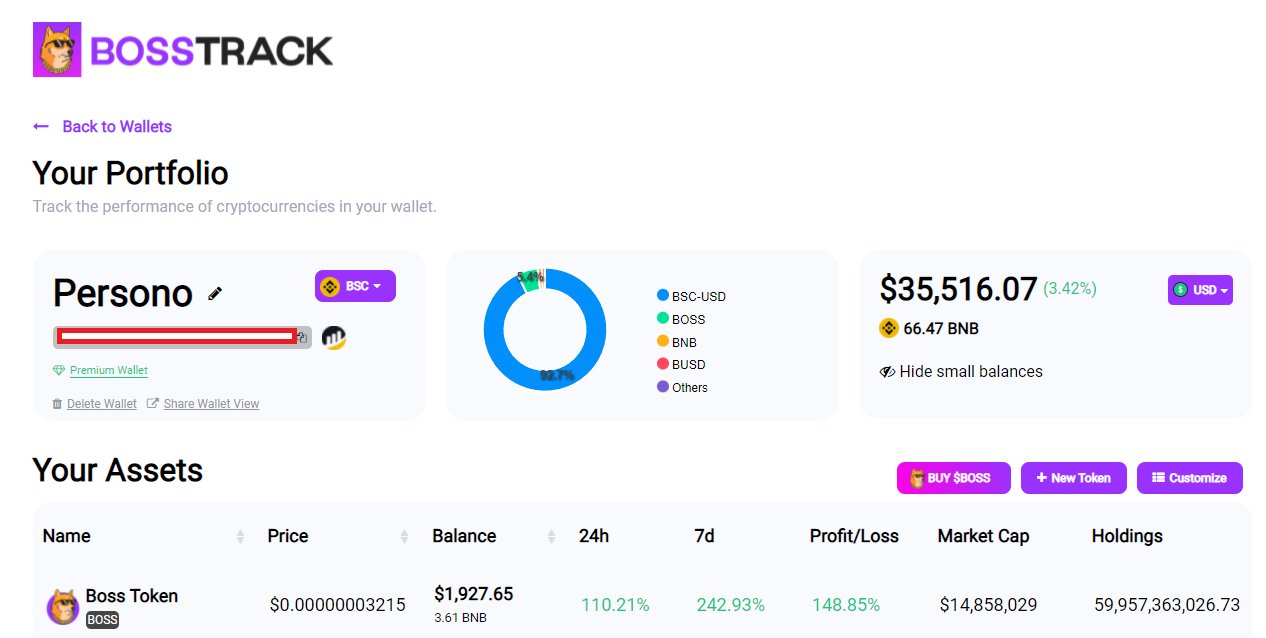Viewport: 1266px width, 638px height.
Task: Add a New Token button
Action: tap(1074, 478)
